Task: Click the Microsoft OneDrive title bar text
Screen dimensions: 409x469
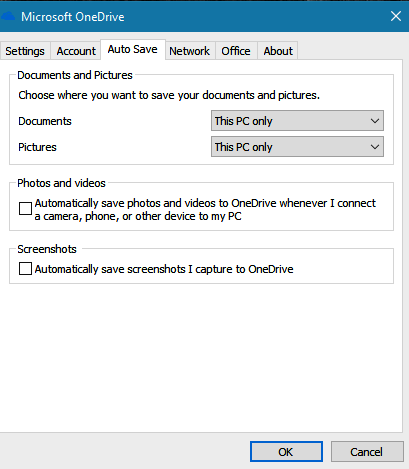Action: [x=73, y=17]
